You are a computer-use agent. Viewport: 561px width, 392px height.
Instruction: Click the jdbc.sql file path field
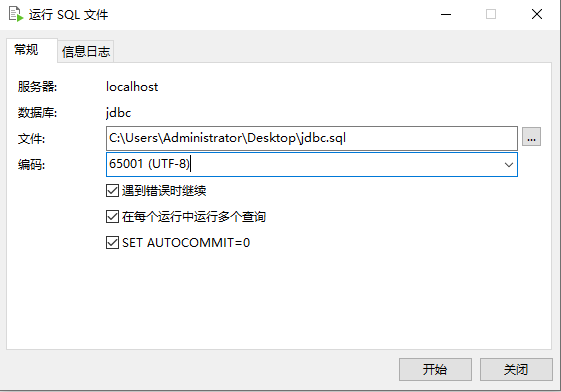(x=312, y=138)
